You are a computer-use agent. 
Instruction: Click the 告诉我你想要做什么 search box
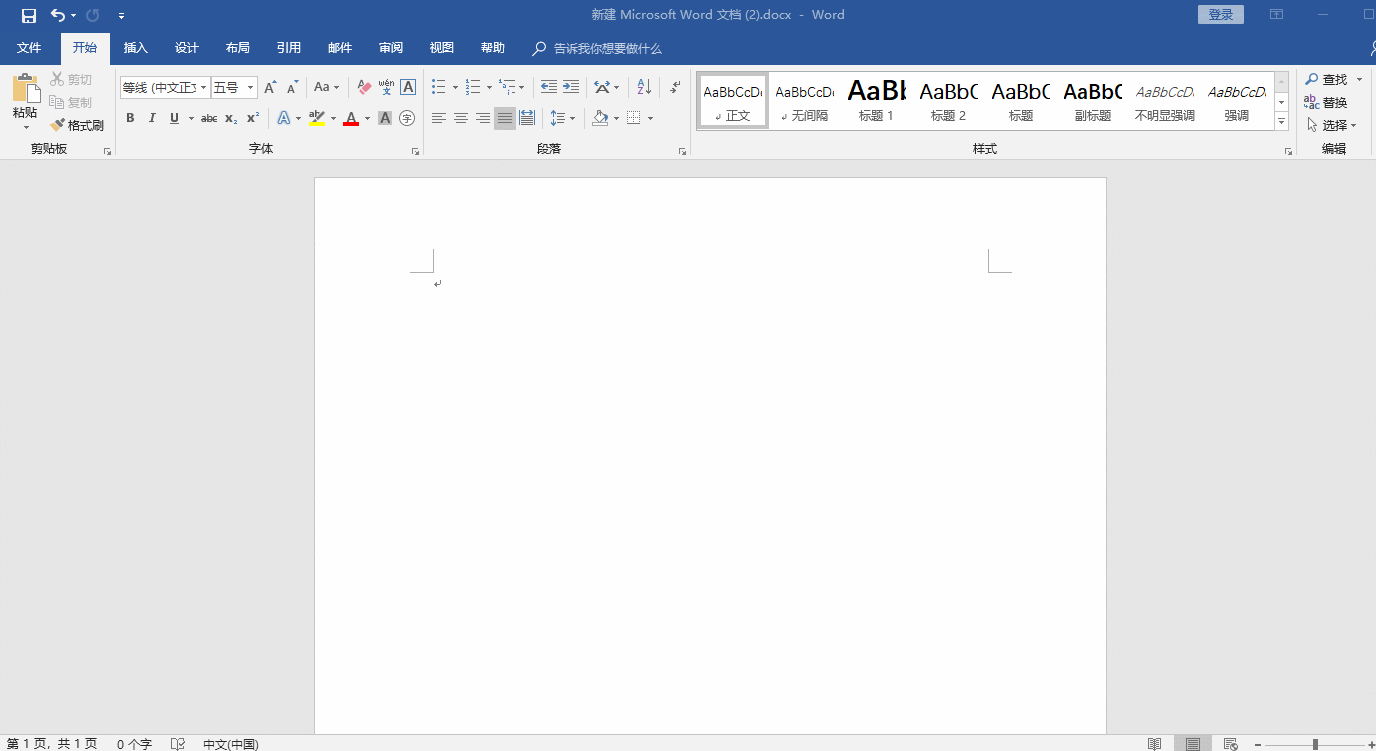tap(607, 48)
